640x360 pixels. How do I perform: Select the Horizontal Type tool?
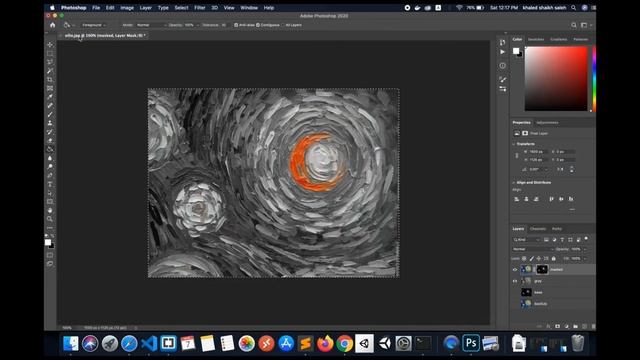pos(50,184)
